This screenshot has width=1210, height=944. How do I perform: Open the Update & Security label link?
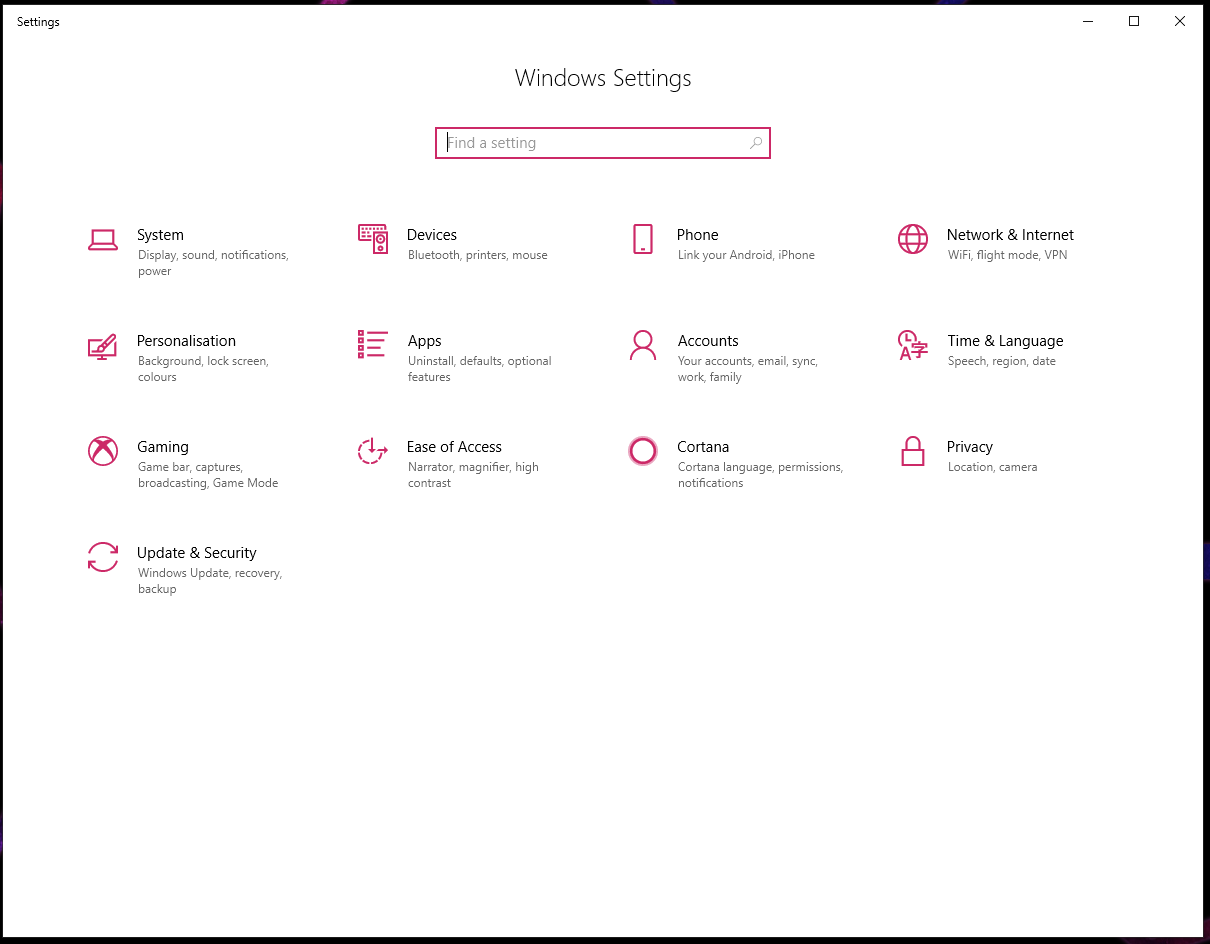(x=196, y=553)
